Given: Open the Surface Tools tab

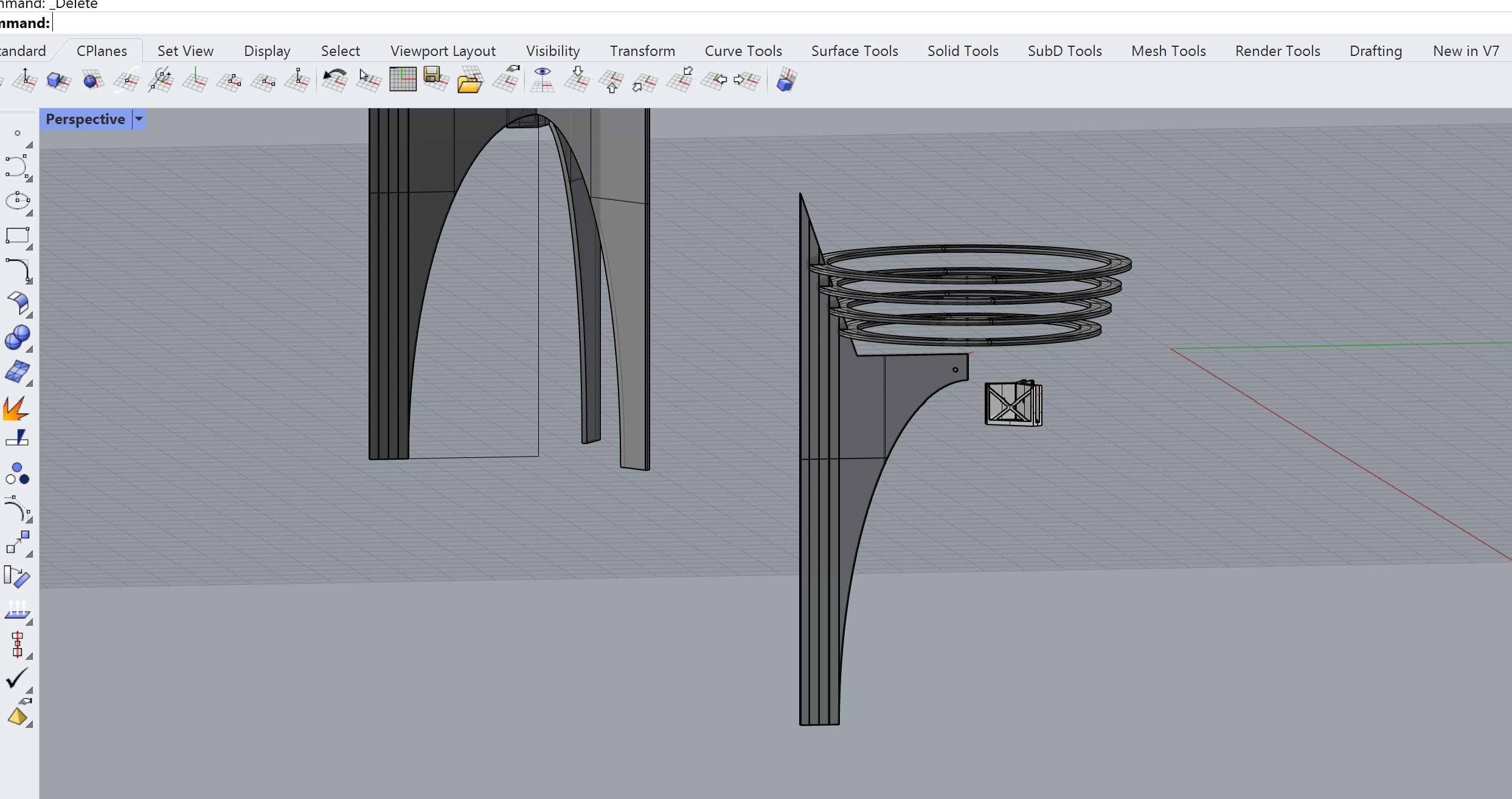Looking at the screenshot, I should pyautogui.click(x=855, y=51).
